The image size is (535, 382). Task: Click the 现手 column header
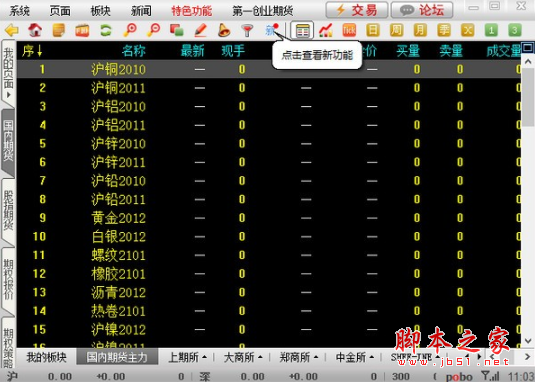(x=233, y=51)
